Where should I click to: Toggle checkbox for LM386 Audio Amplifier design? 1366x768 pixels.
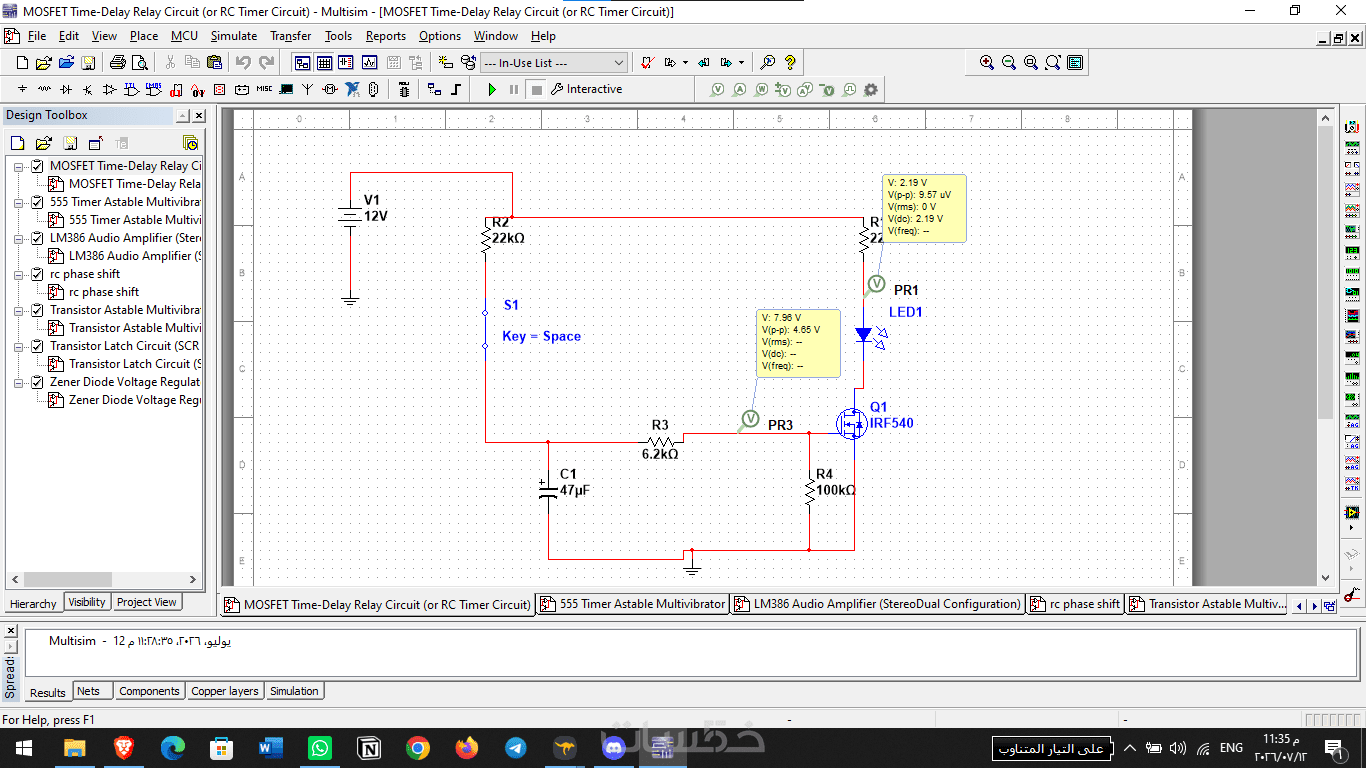38,238
